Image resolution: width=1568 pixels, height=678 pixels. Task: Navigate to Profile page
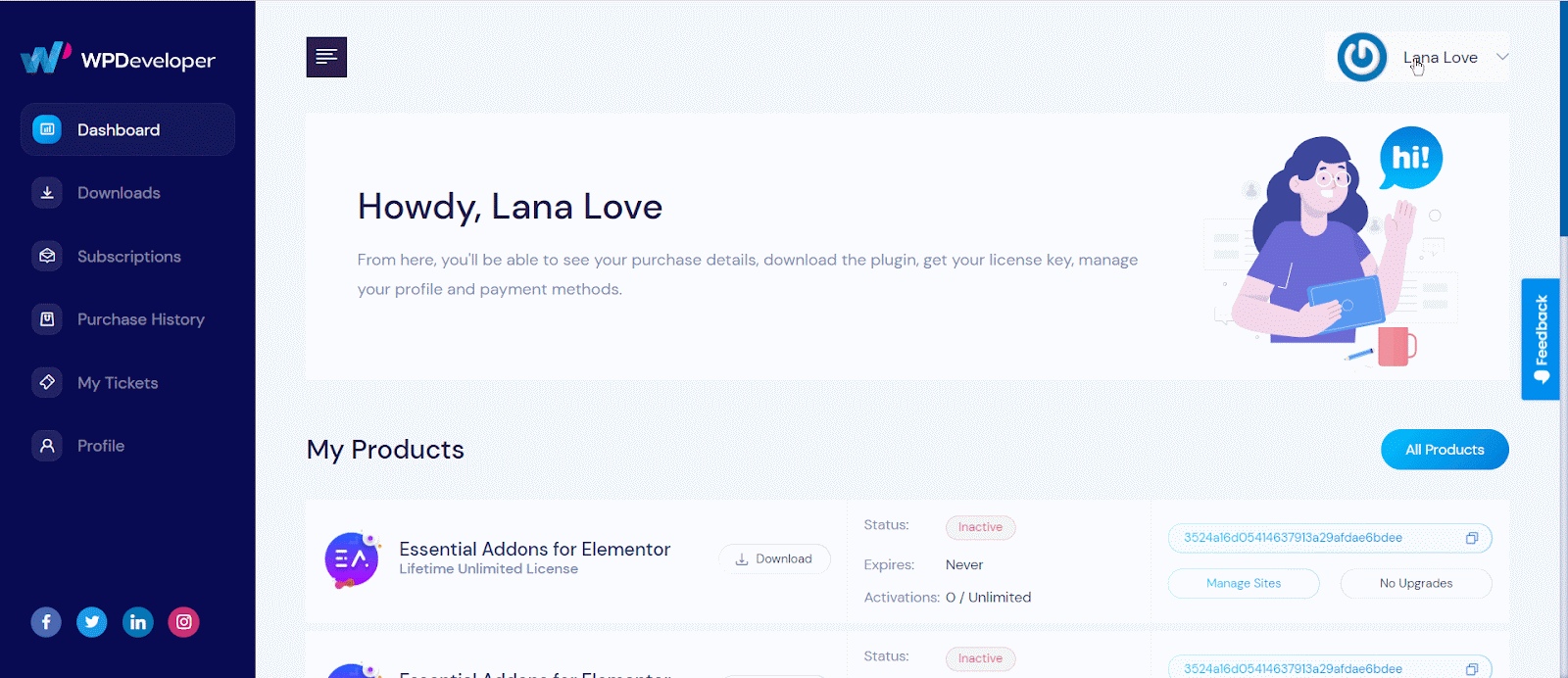pos(100,446)
